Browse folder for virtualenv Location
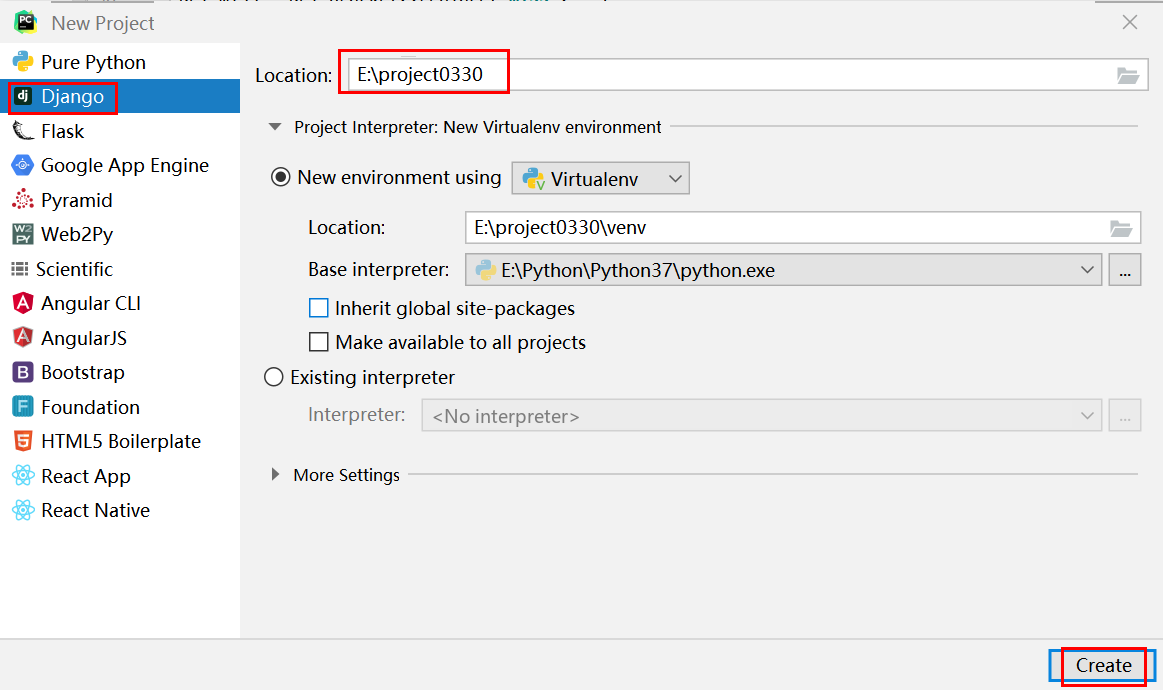The width and height of the screenshot is (1163, 690). (x=1121, y=229)
